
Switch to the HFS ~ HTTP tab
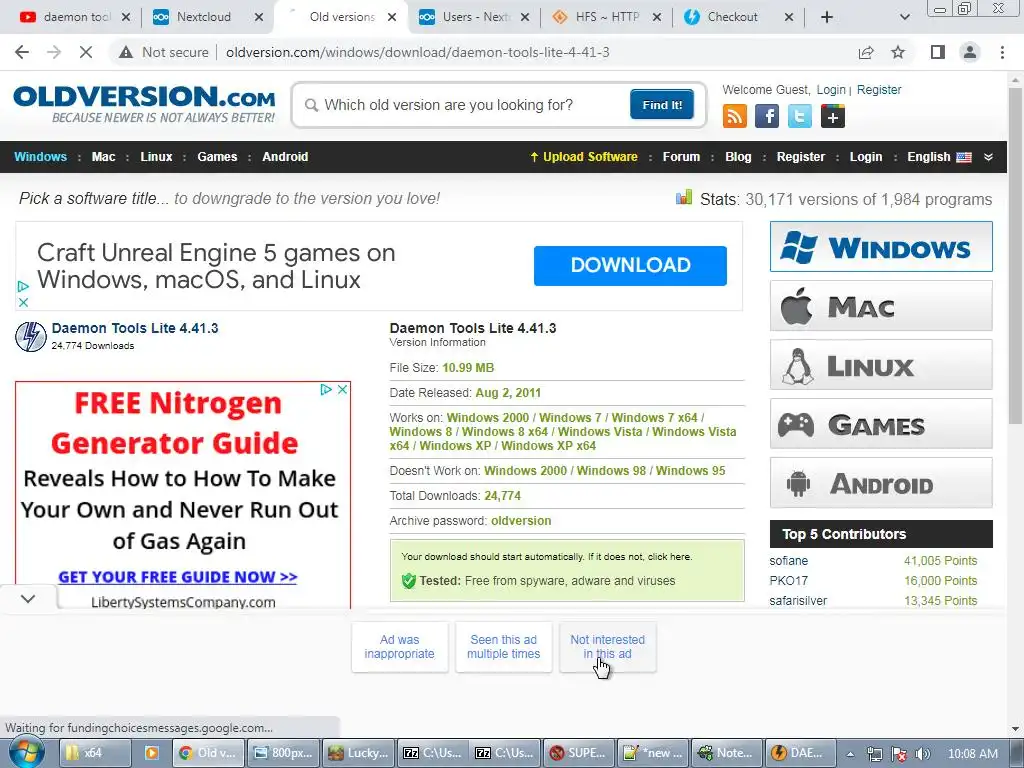607,17
